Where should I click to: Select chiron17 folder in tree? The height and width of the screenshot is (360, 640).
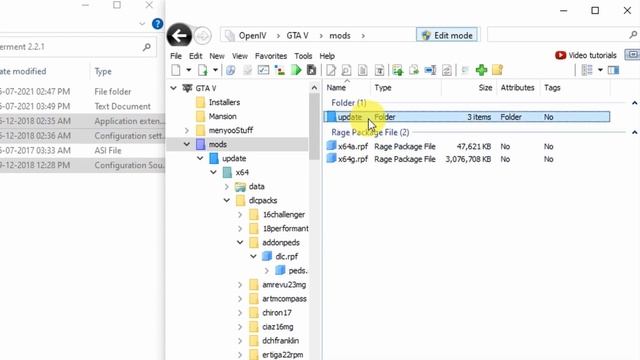point(277,313)
